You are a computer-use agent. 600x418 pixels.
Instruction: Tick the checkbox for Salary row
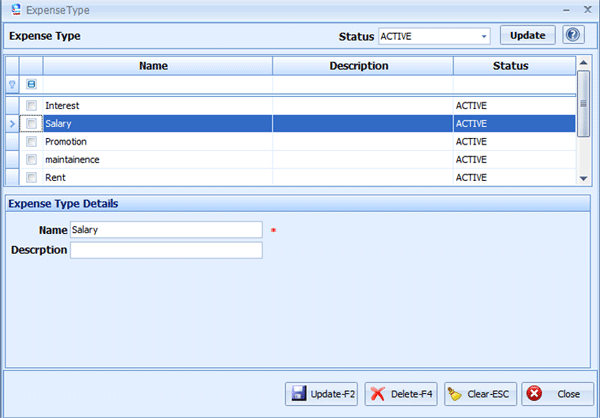(x=31, y=123)
